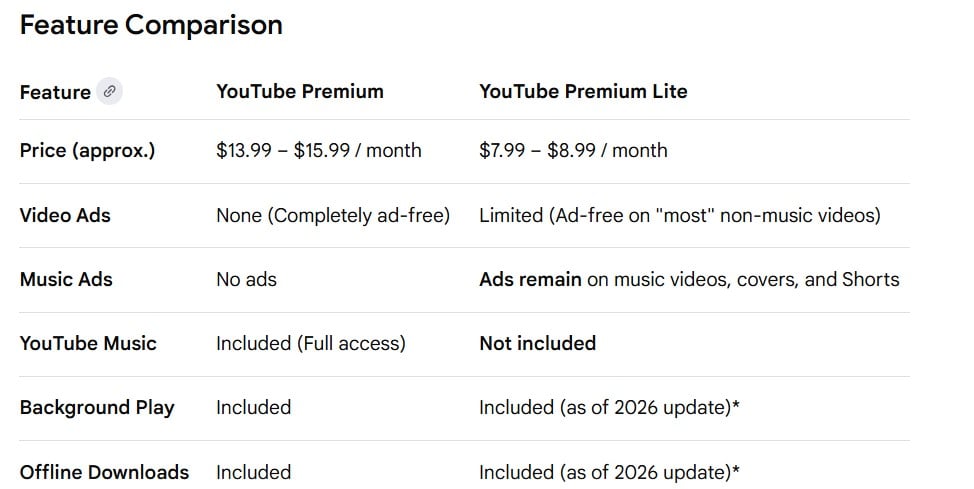Click the Offline Downloads row label
Viewport: 974px width, 489px height.
[x=104, y=472]
